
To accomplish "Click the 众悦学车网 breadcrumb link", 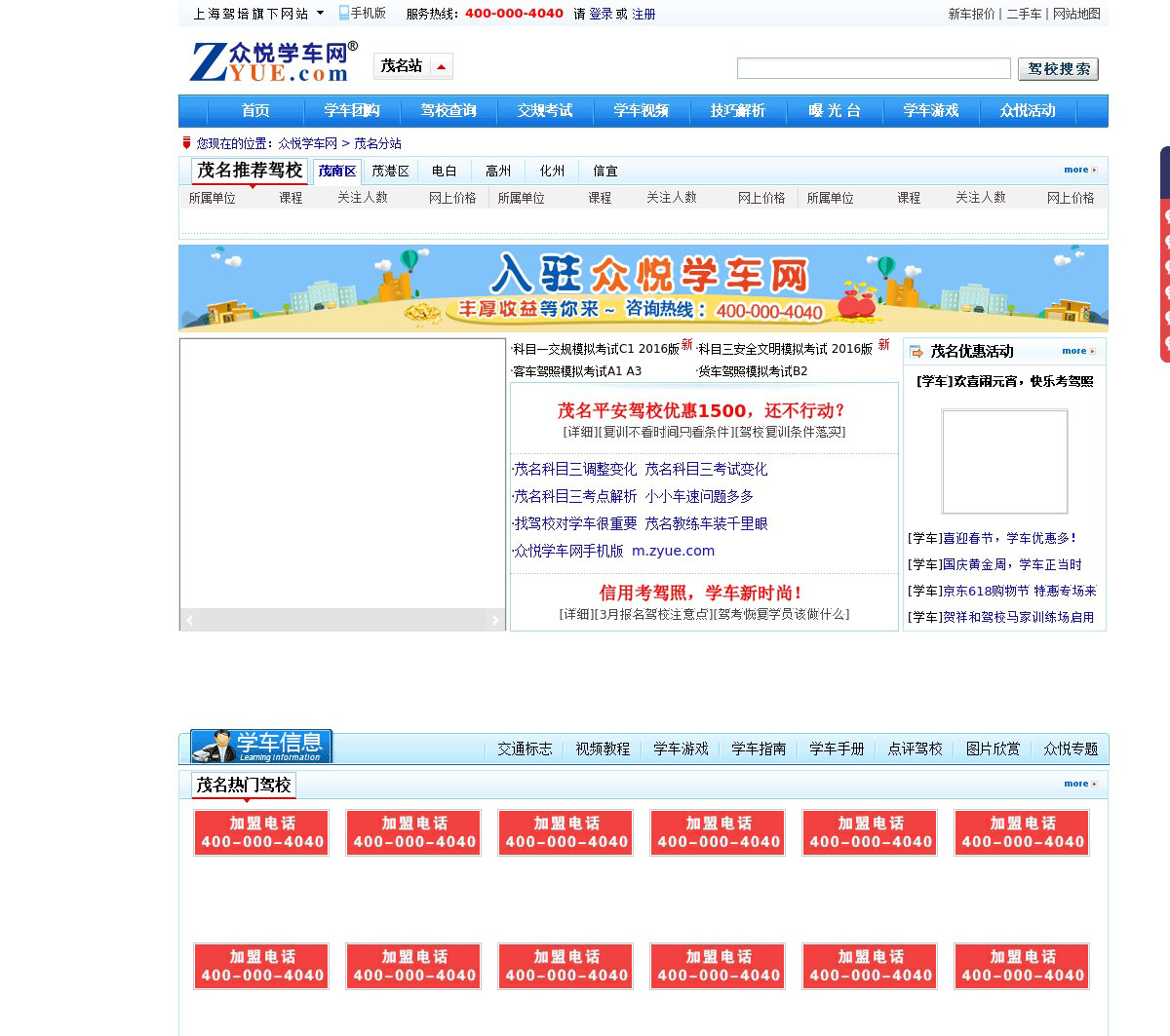I will (307, 143).
